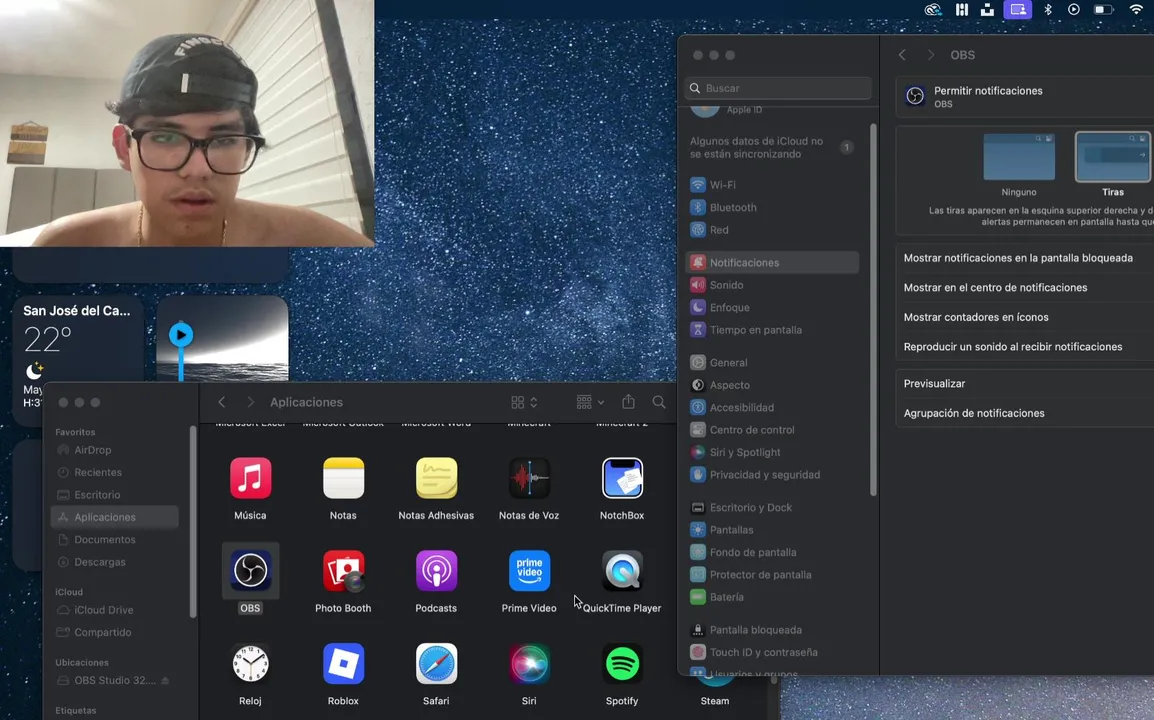Open Wi-Fi settings pane
Viewport: 1154px width, 720px height.
pyautogui.click(x=772, y=185)
